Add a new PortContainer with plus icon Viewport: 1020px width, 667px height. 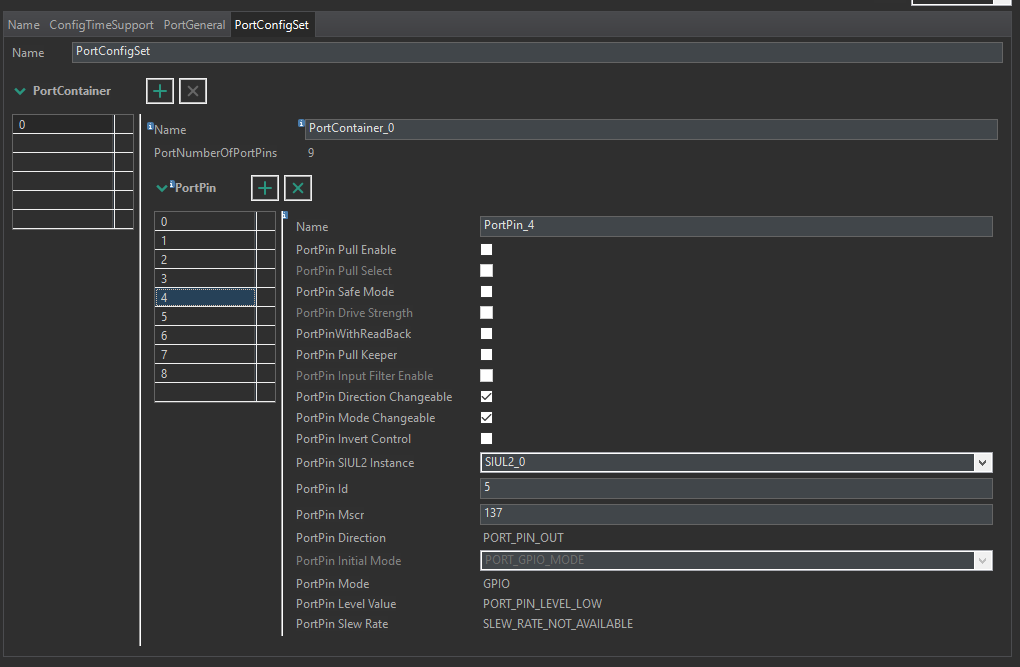tap(160, 91)
